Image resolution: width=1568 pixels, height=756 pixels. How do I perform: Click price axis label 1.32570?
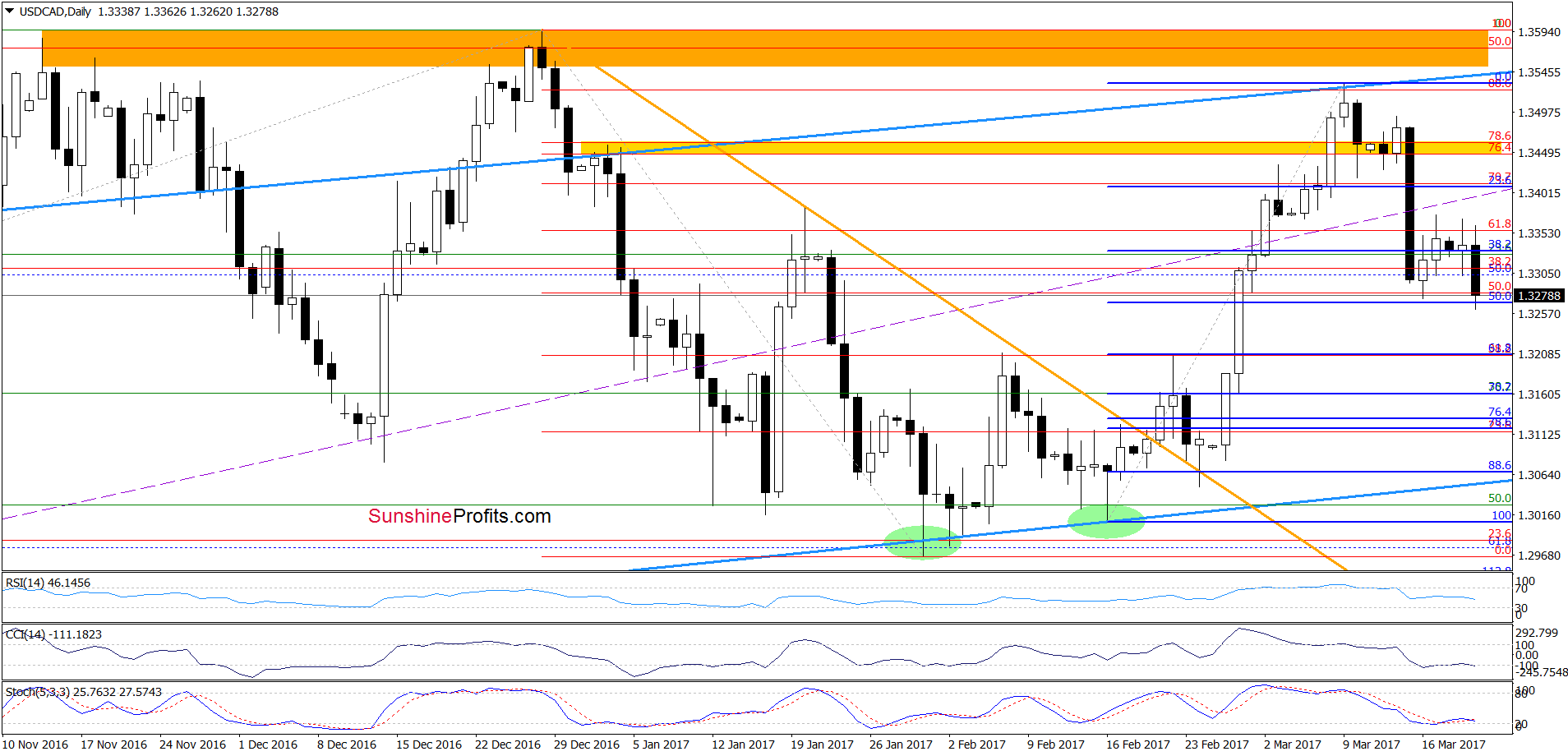1538,314
